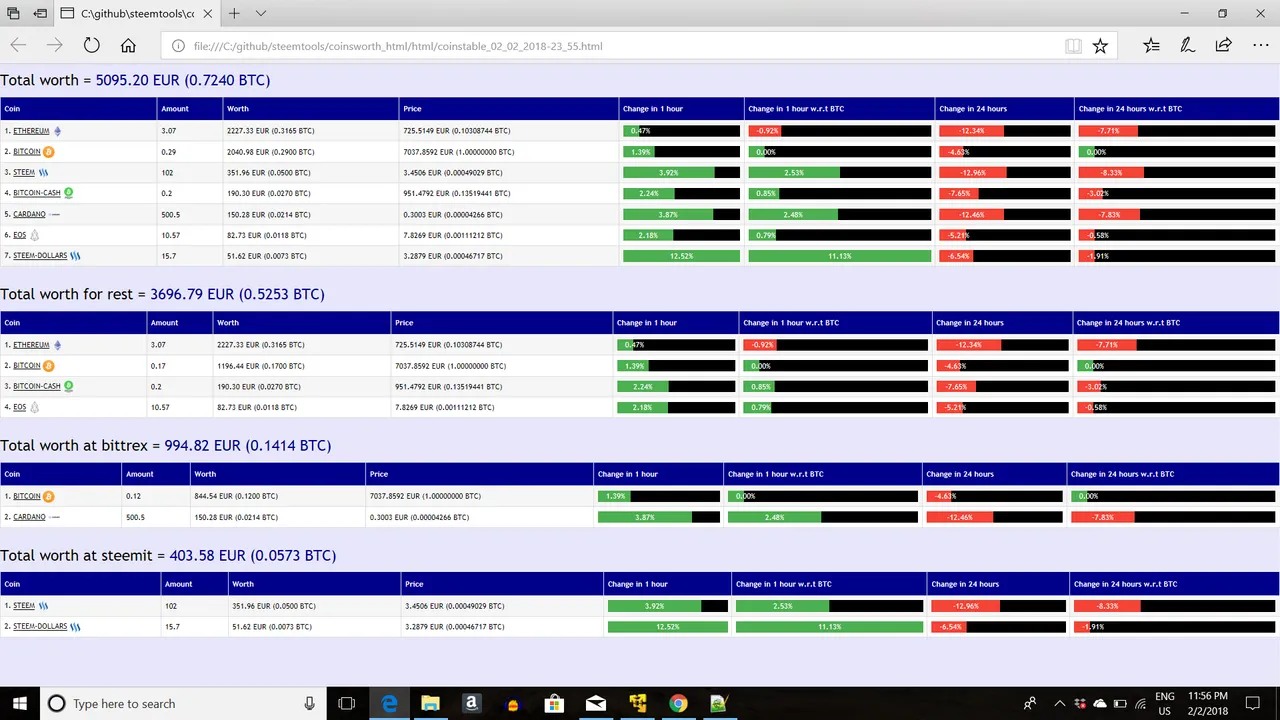Open the 11:56 PM clock calendar
The height and width of the screenshot is (720, 1280).
[1208, 703]
